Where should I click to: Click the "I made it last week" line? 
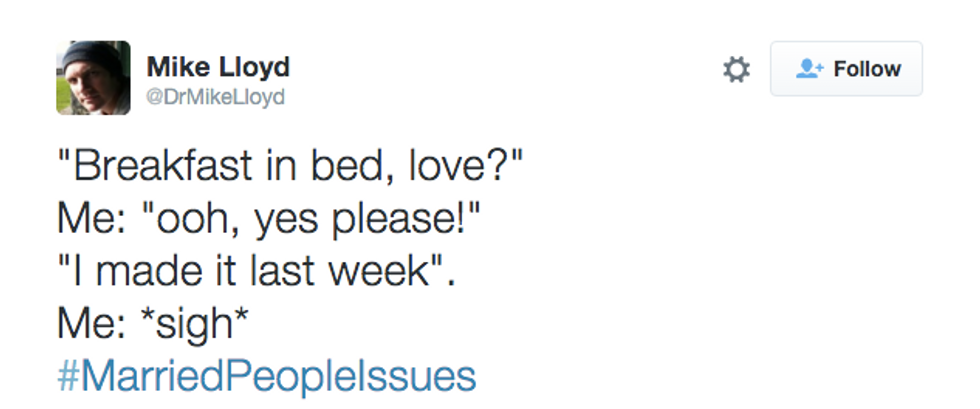257,270
